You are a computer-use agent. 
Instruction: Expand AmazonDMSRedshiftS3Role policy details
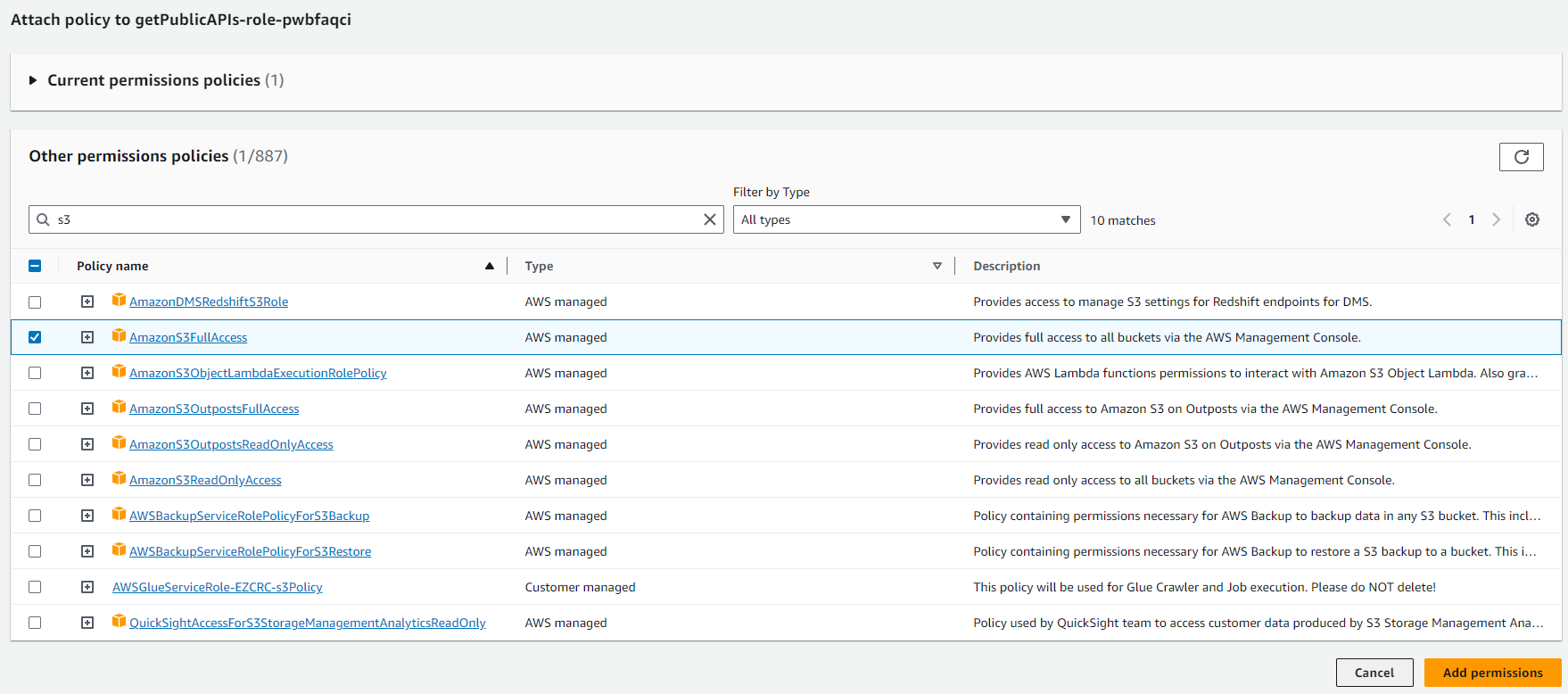[87, 302]
